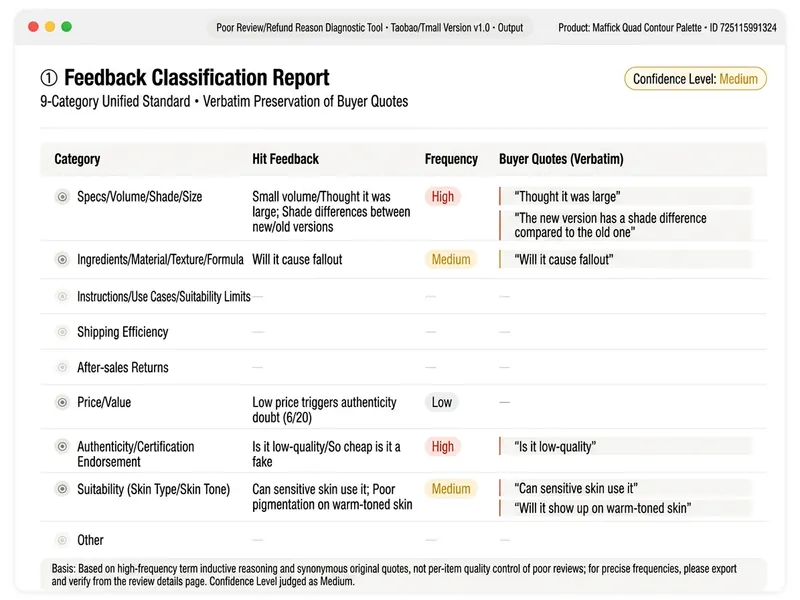The width and height of the screenshot is (800, 600).
Task: Click the Medium frequency tag for Ingredients
Action: [451, 259]
